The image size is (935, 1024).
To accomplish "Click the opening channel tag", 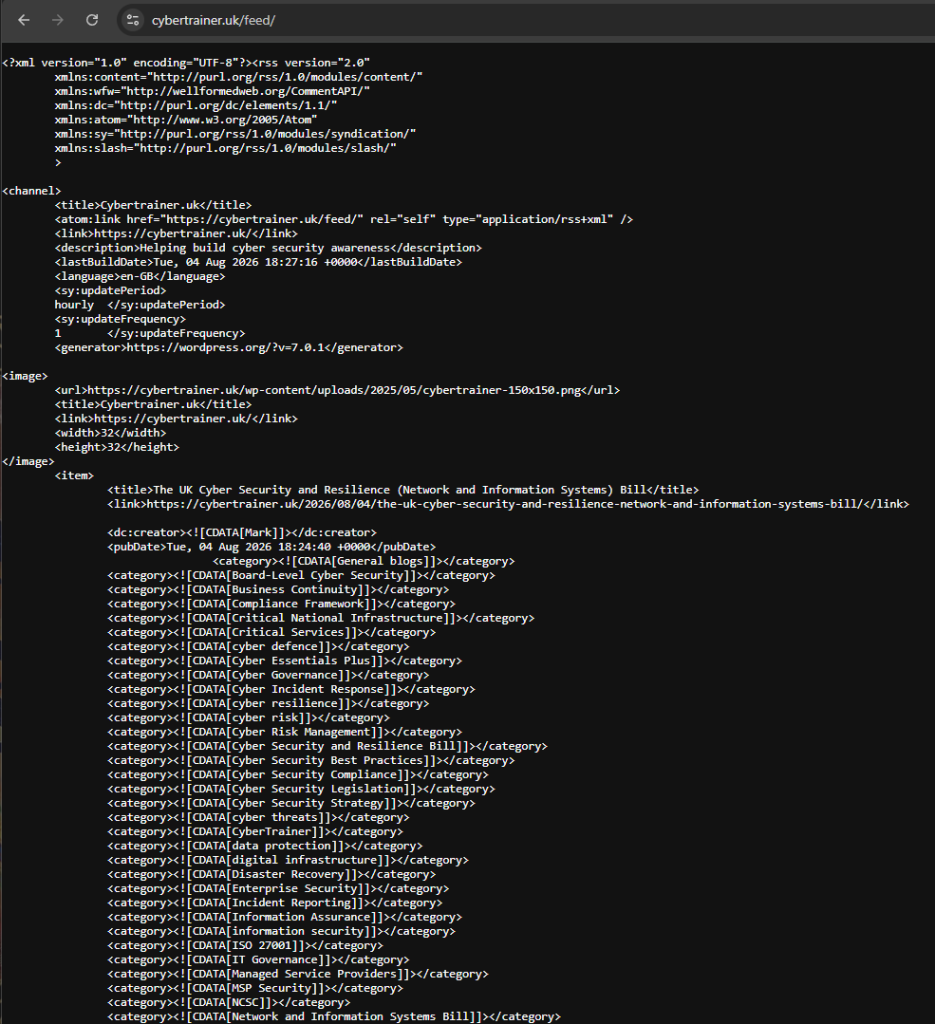I will [31, 191].
